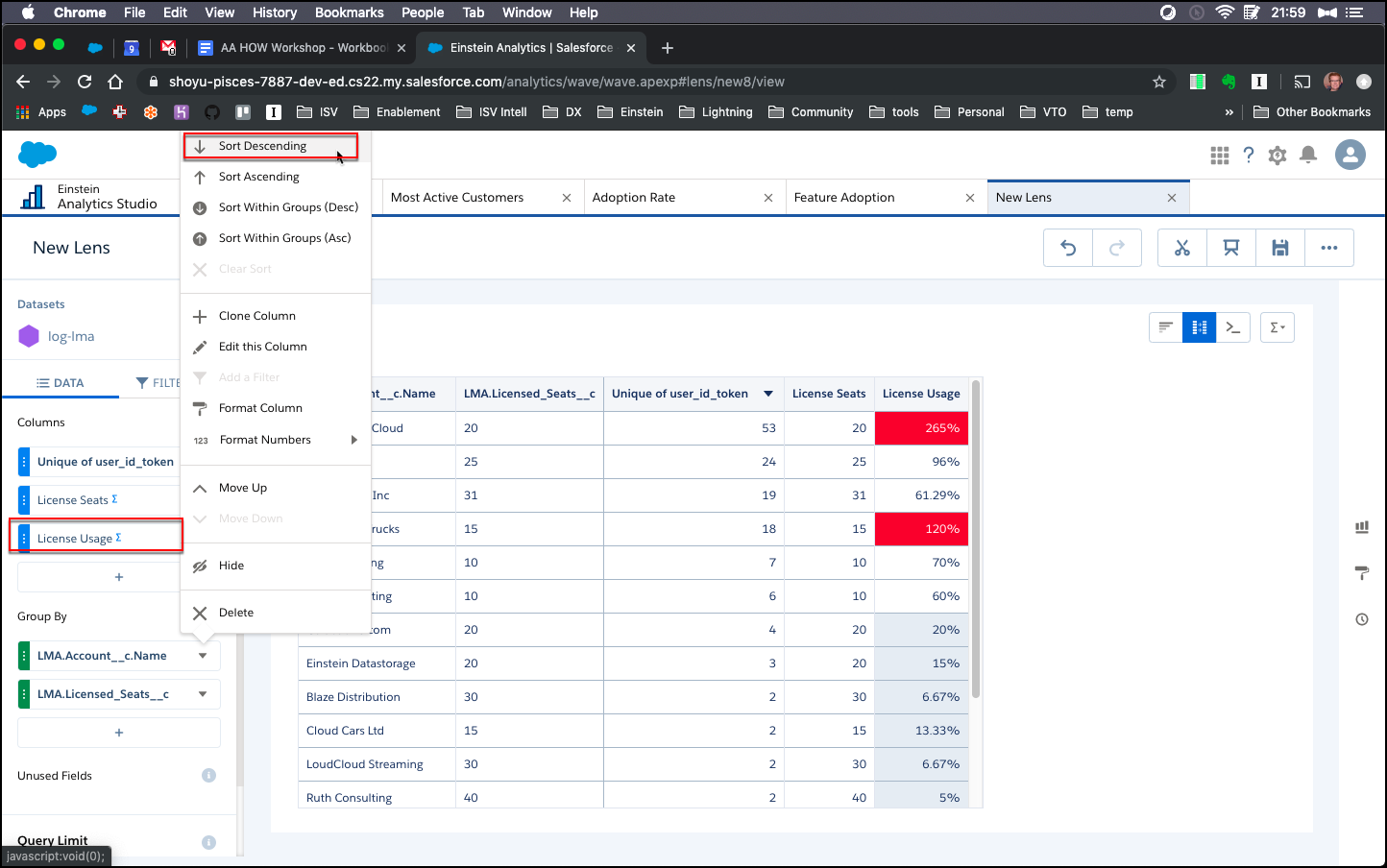Open LMA.Licensed_Seats__c grouping dropdown arrow
This screenshot has width=1387, height=868.
tap(203, 694)
